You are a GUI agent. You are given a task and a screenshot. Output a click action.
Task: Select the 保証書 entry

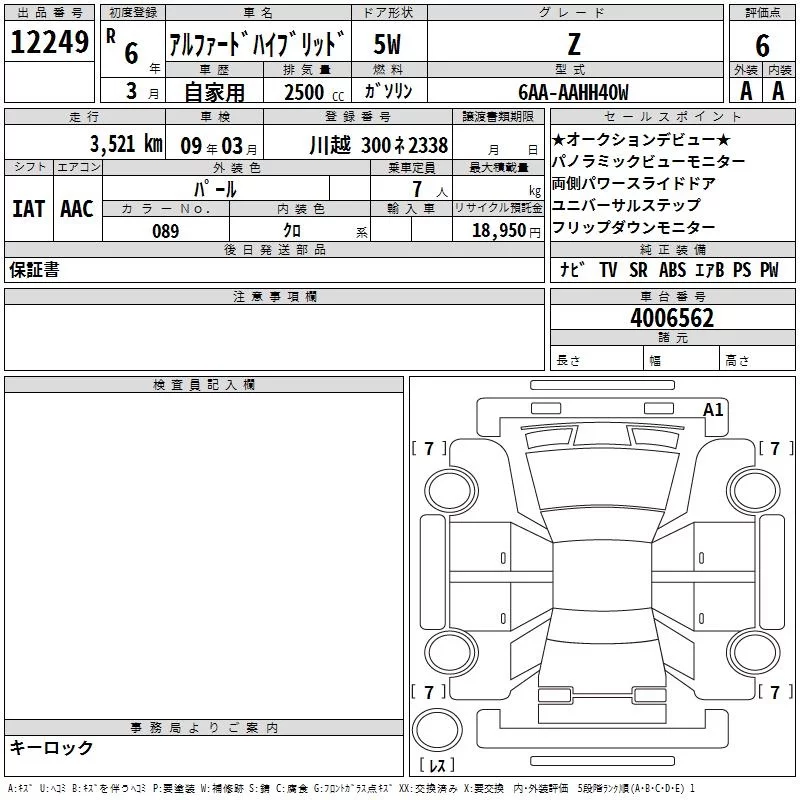click(x=34, y=269)
